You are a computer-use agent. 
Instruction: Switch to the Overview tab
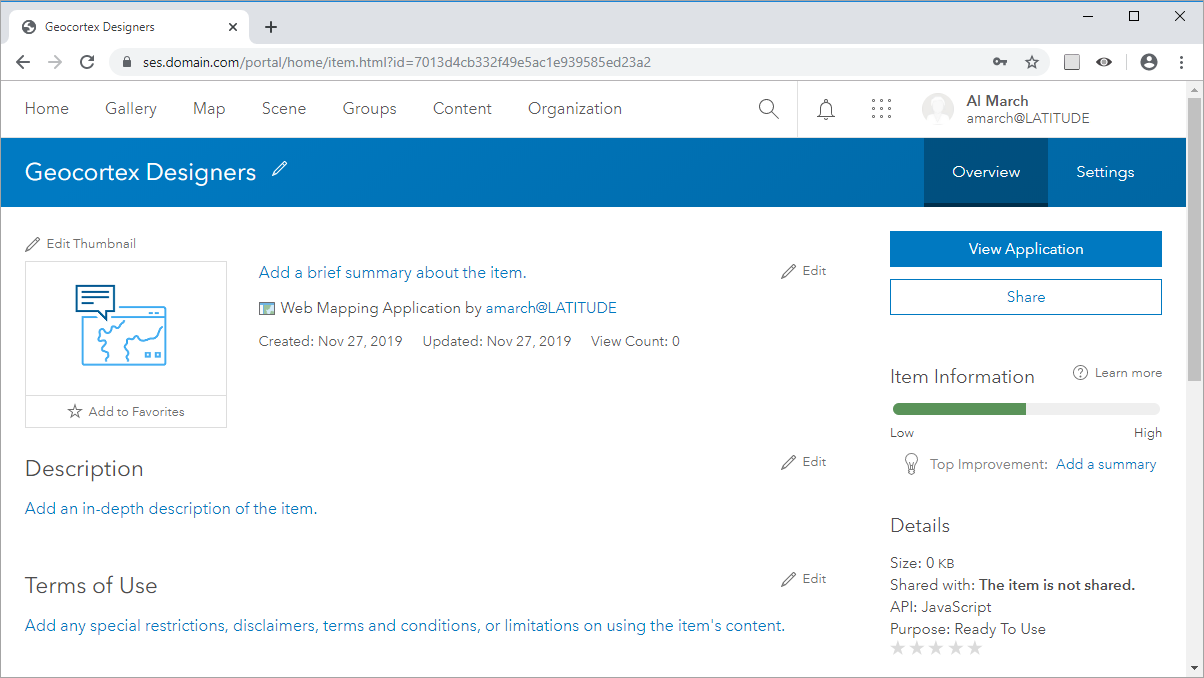pyautogui.click(x=986, y=172)
